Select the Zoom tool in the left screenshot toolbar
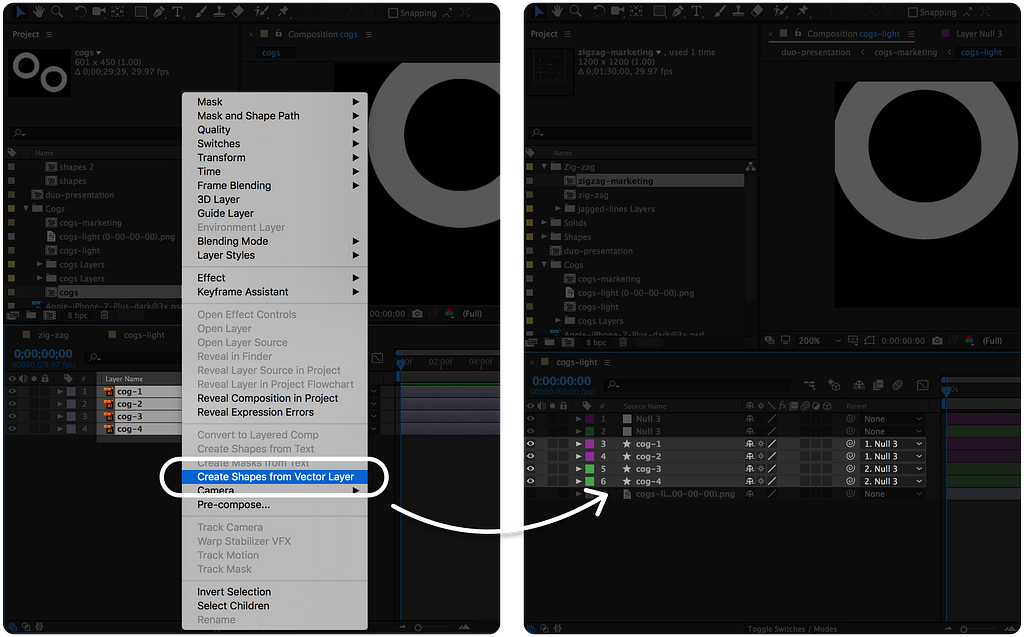This screenshot has height=637, width=1024. (57, 12)
